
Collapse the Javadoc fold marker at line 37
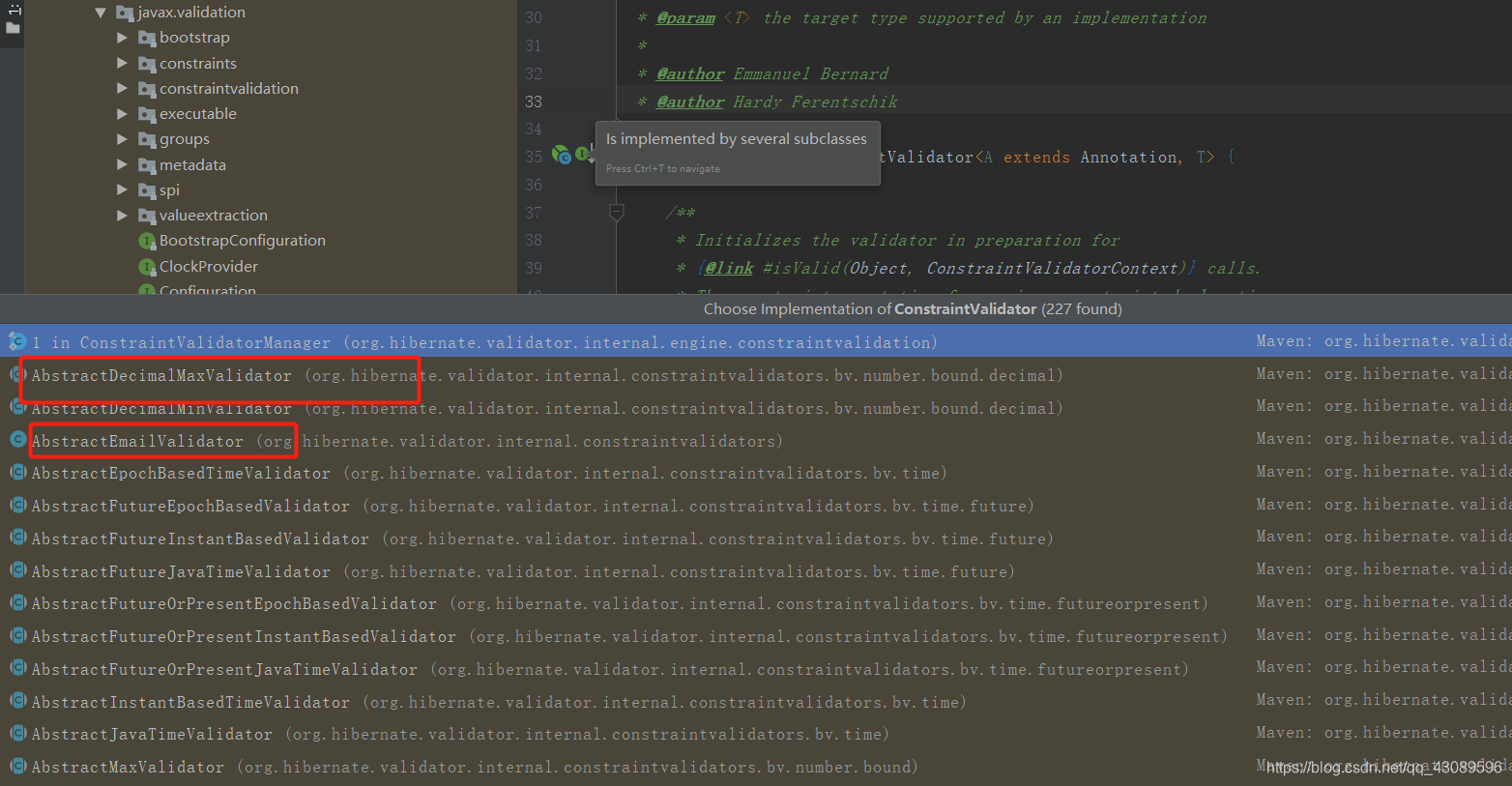617,212
